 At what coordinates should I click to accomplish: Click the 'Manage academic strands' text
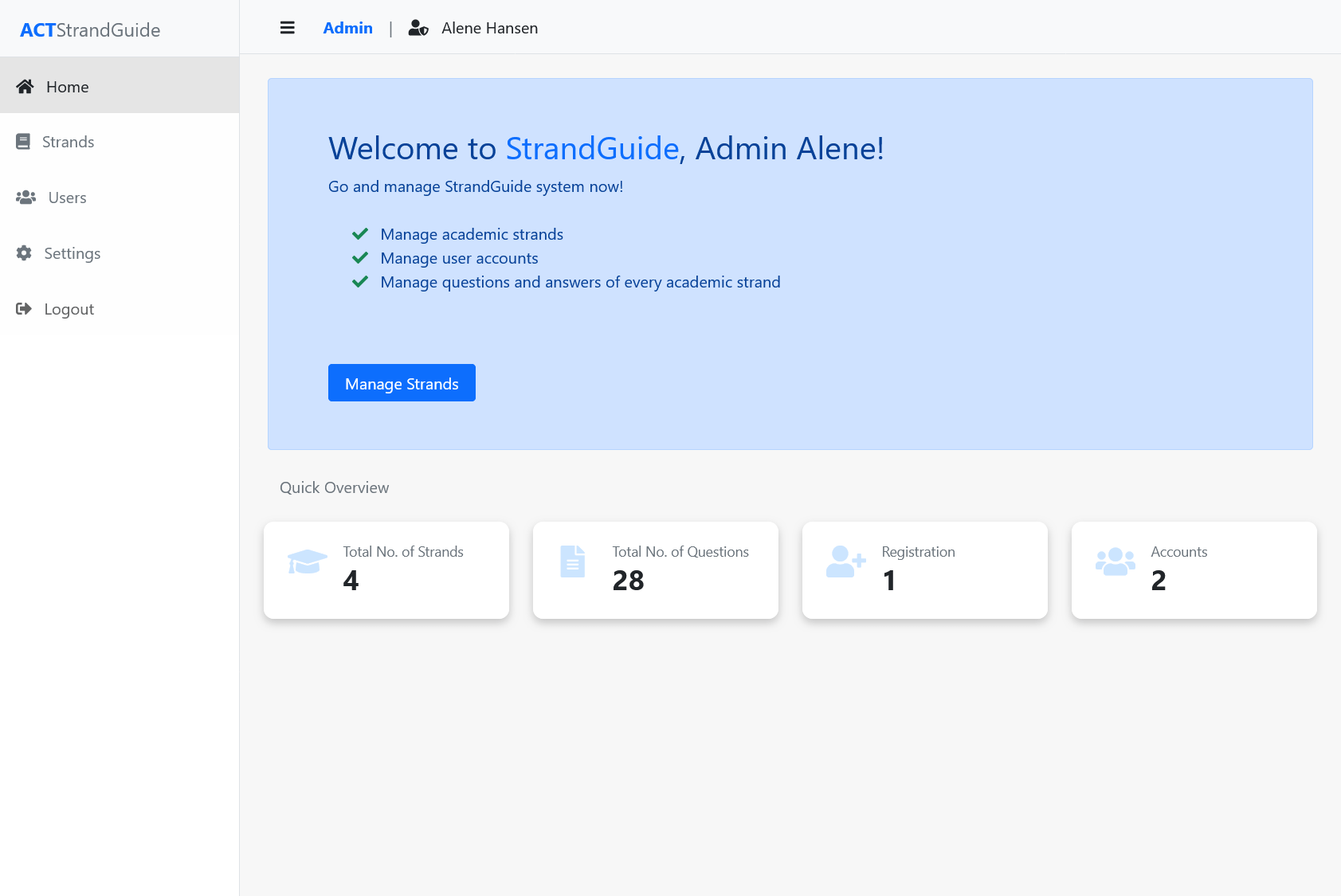pyautogui.click(x=472, y=234)
